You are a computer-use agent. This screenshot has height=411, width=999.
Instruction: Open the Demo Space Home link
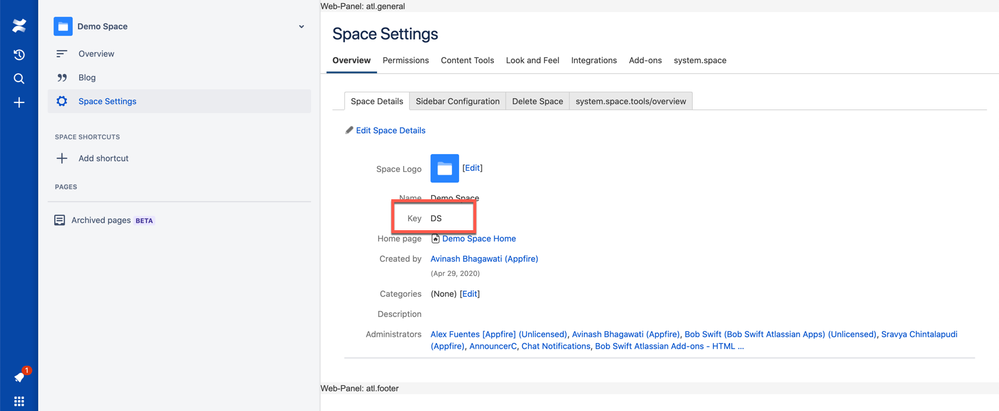coord(478,239)
